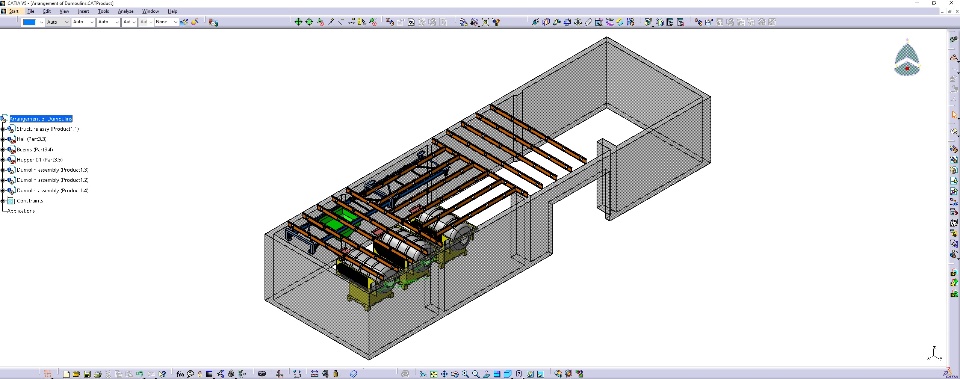Select the Applications tree item
The width and height of the screenshot is (960, 379).
20,211
